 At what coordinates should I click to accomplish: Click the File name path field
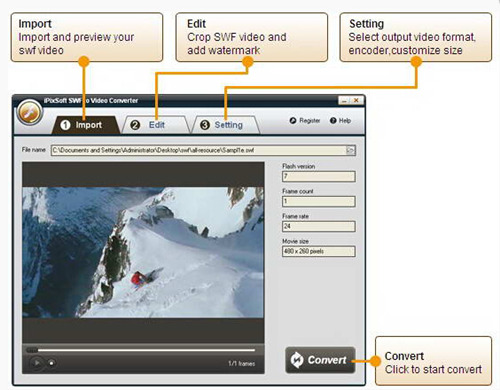203,150
